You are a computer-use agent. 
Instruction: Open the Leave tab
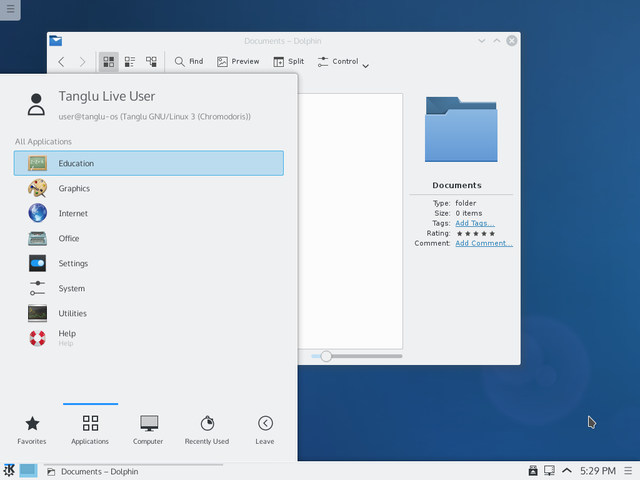pos(265,430)
